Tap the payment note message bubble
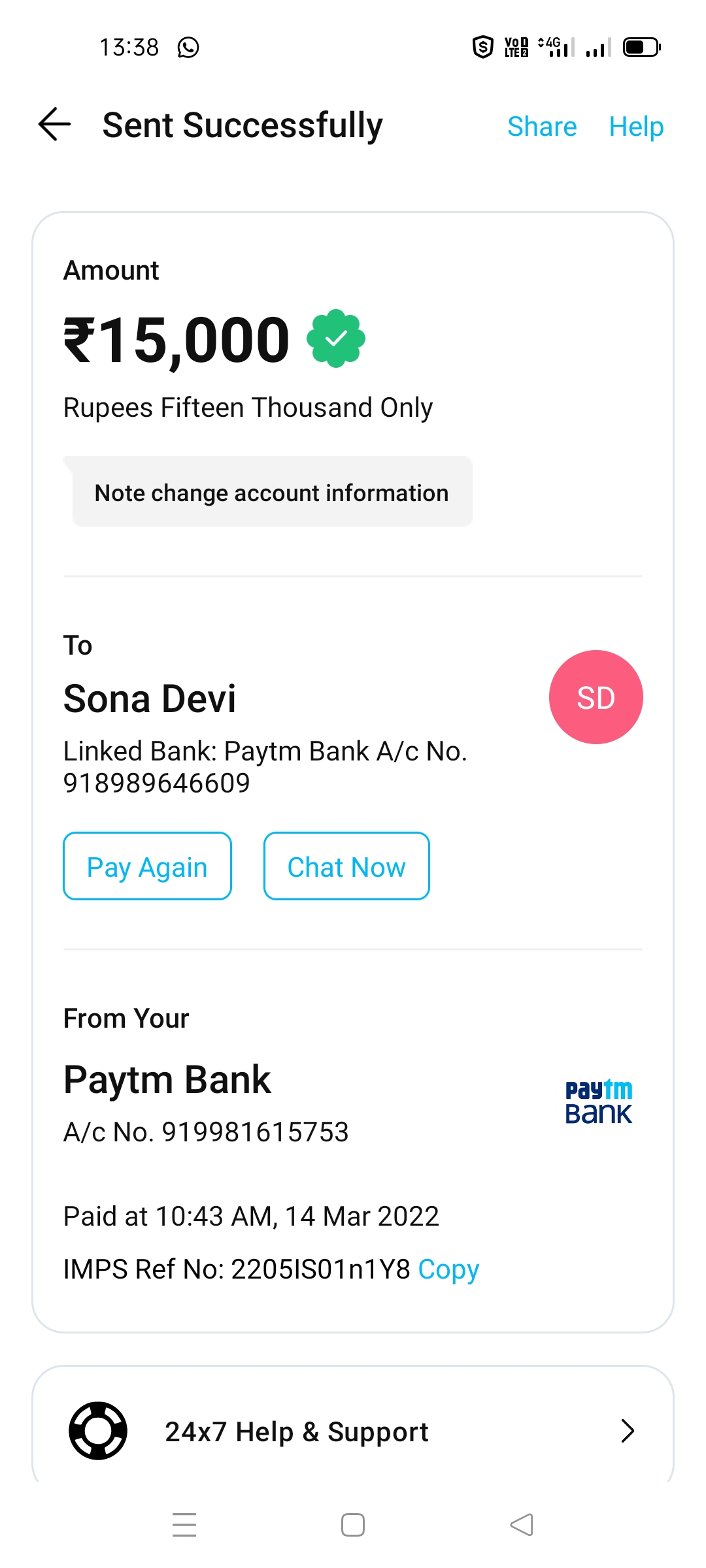This screenshot has width=706, height=1568. [271, 493]
